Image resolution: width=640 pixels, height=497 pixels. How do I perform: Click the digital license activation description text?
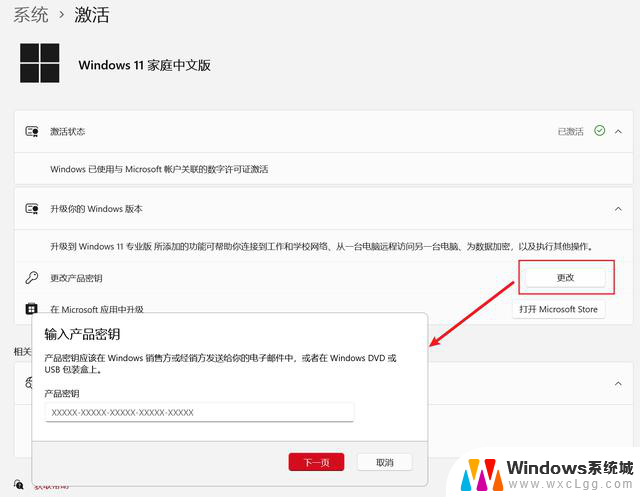tap(159, 169)
